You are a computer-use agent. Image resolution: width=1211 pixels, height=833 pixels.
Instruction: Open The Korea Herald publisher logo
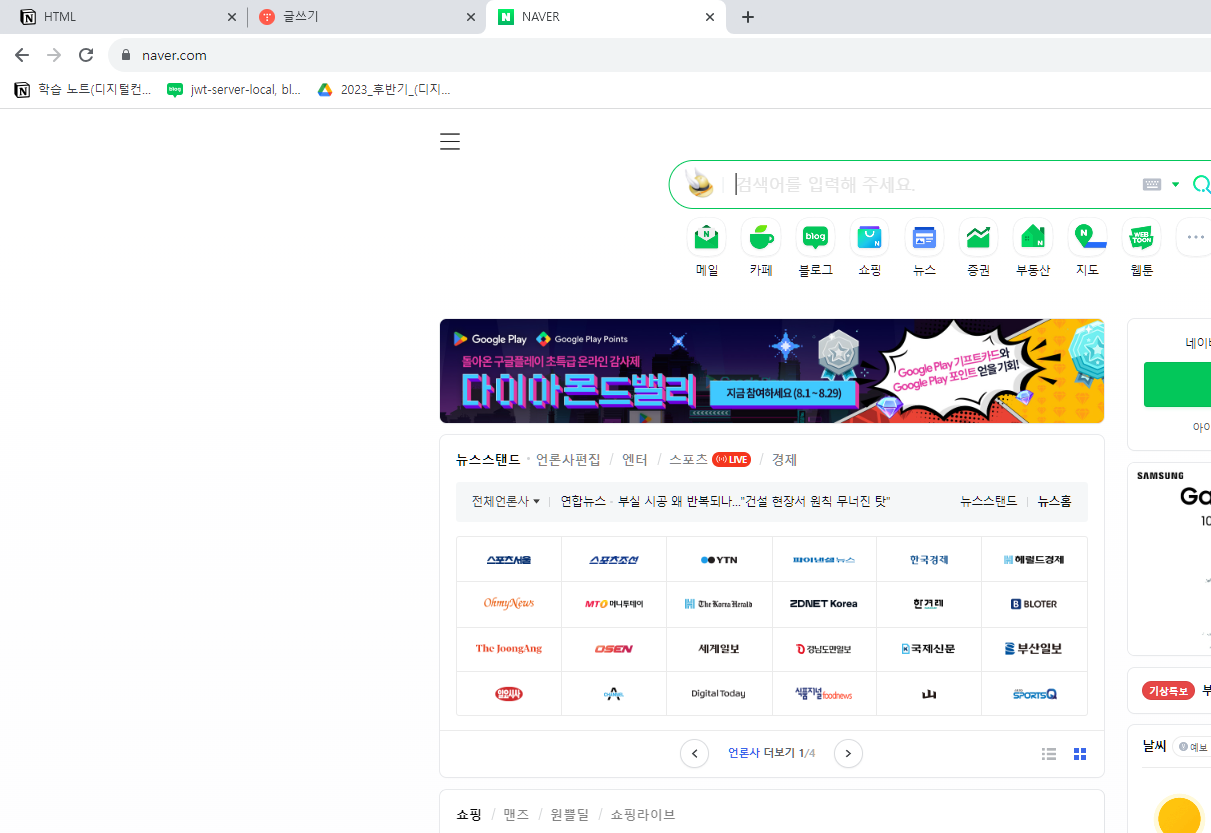pos(719,604)
